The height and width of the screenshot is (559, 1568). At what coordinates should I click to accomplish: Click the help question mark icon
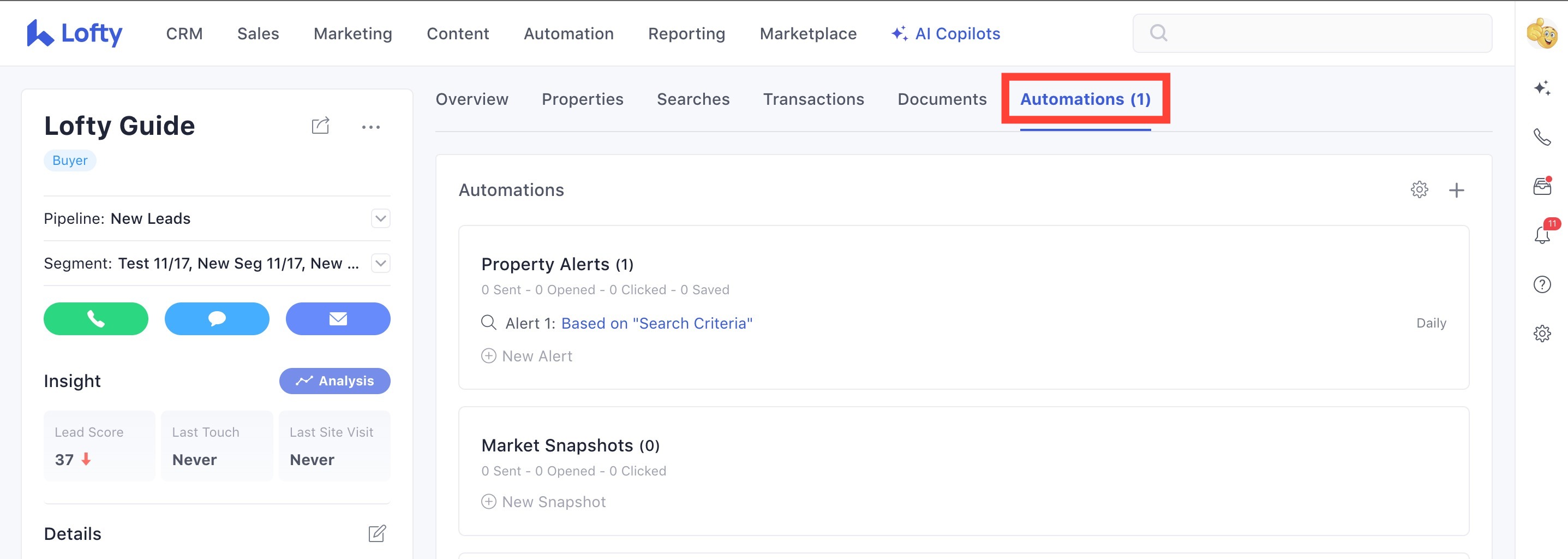click(1542, 284)
